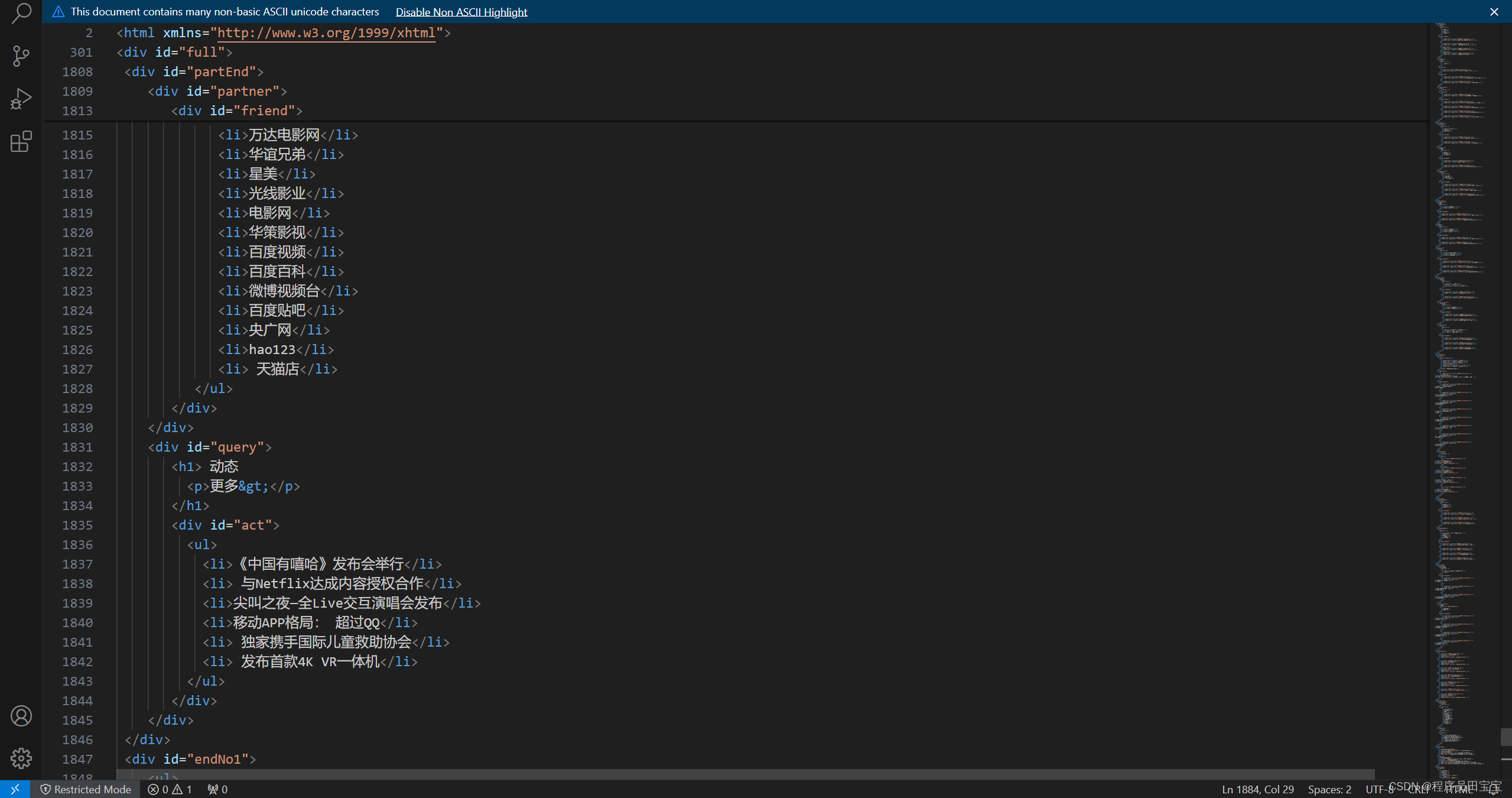The image size is (1512, 798).
Task: Open Source Control view
Action: tap(21, 56)
